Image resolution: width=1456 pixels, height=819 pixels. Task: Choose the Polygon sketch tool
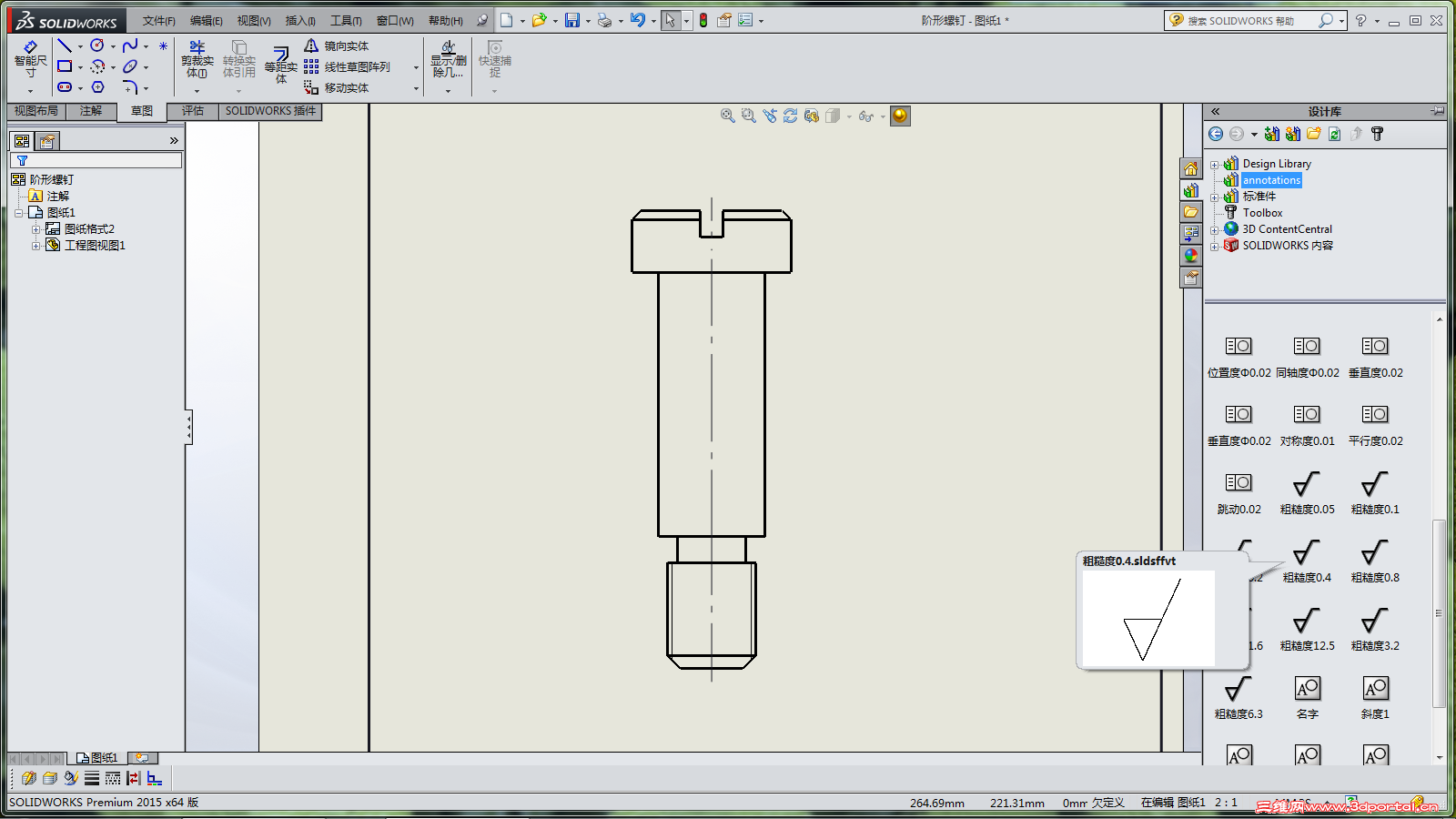97,87
